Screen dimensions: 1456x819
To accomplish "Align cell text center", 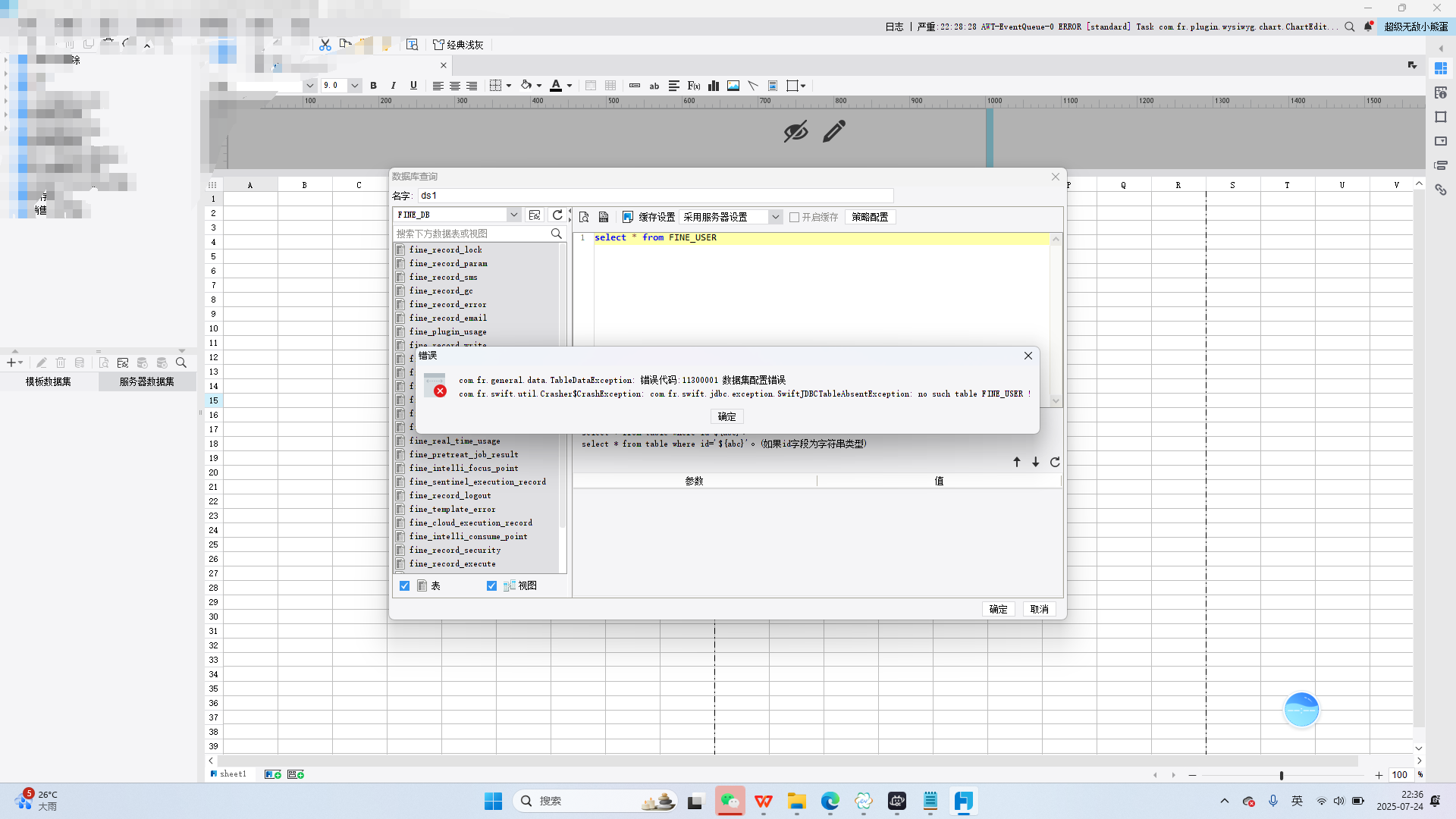I will pyautogui.click(x=455, y=86).
